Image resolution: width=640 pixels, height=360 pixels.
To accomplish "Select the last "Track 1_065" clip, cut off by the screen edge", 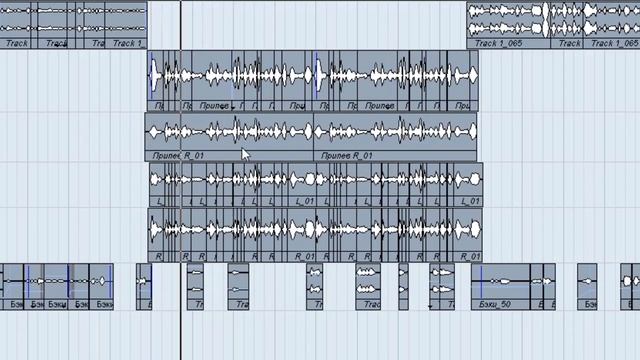I will pos(612,24).
